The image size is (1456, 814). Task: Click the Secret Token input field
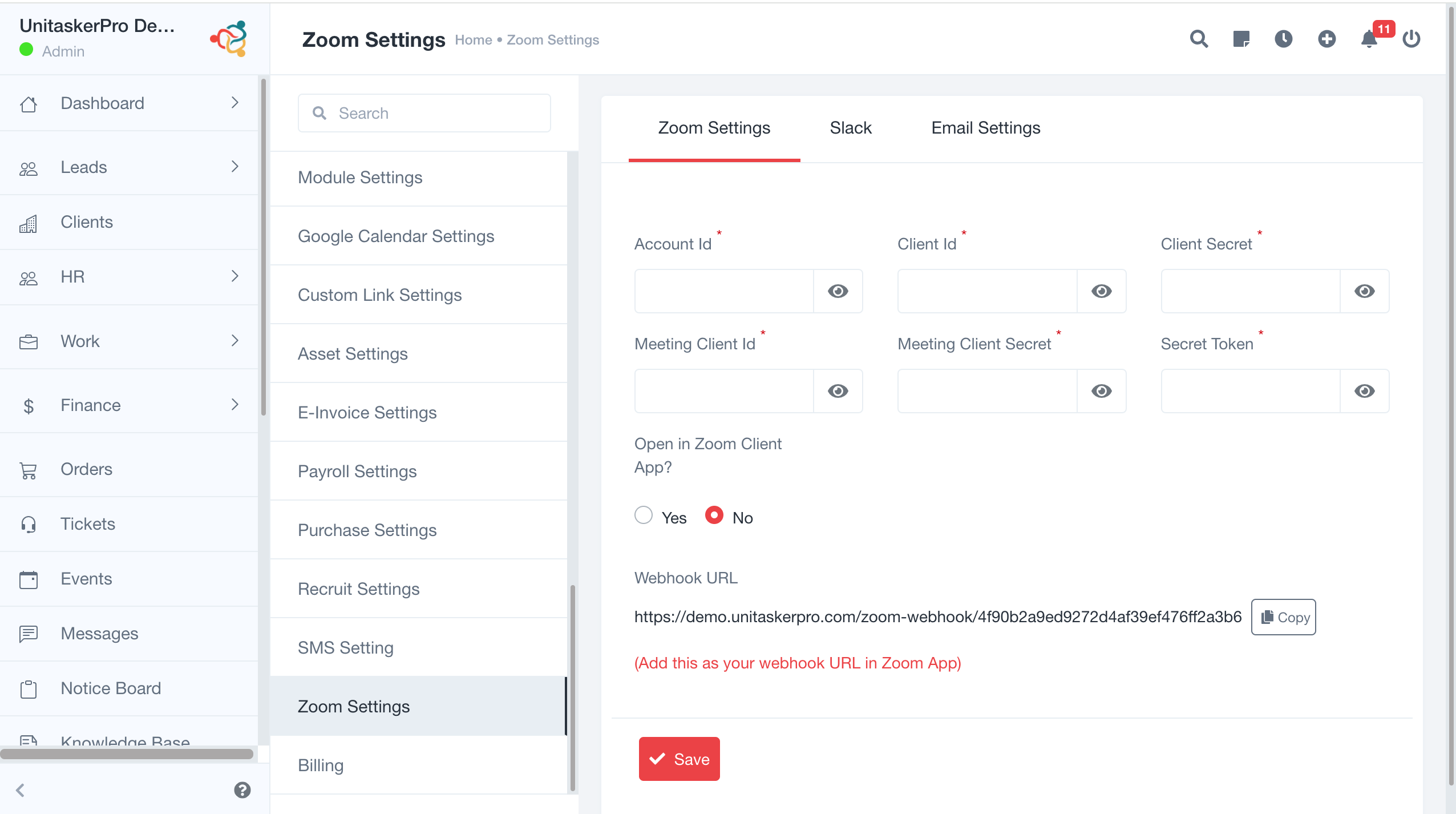(x=1251, y=391)
